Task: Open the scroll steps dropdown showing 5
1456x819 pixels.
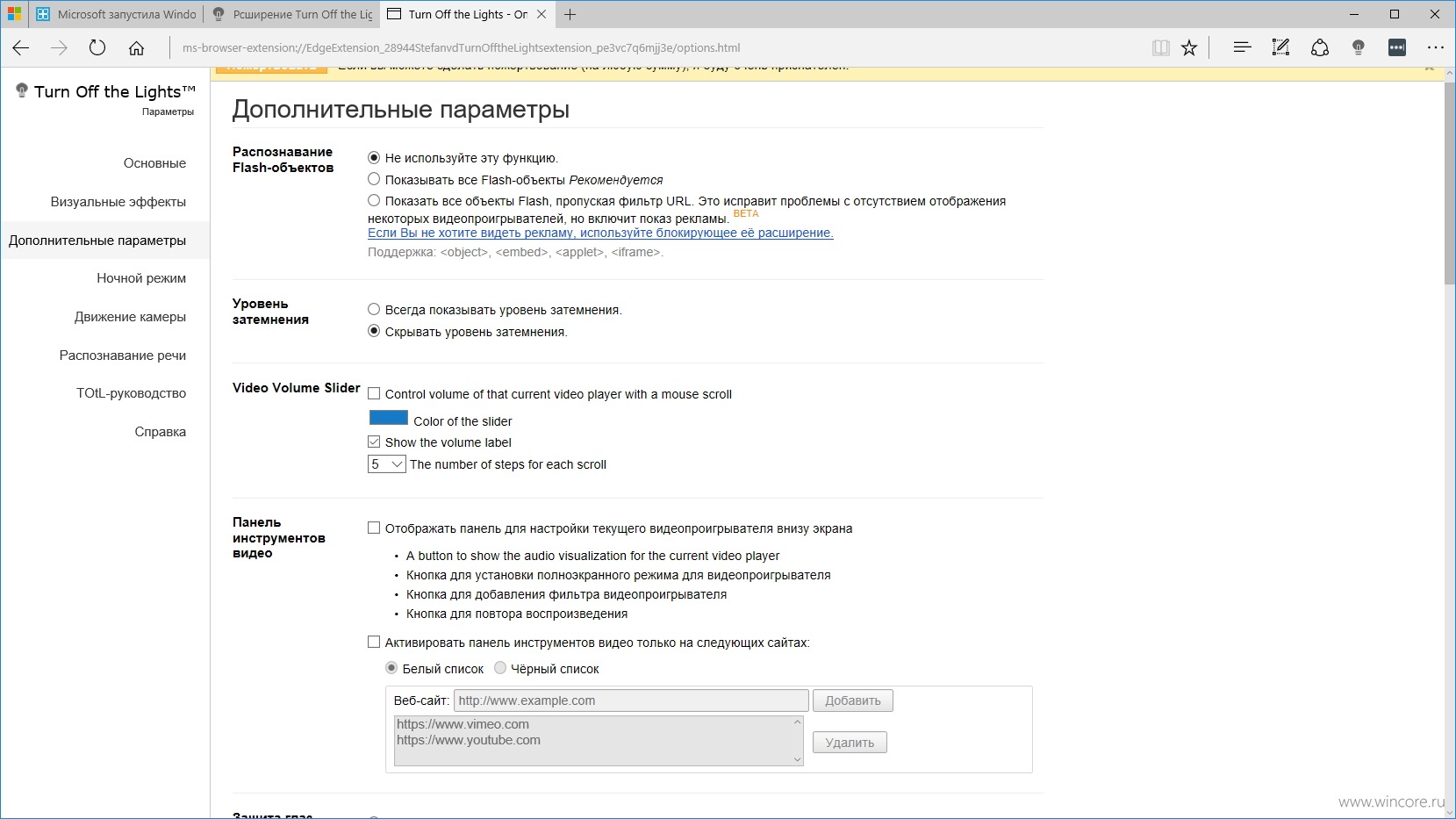Action: (386, 463)
